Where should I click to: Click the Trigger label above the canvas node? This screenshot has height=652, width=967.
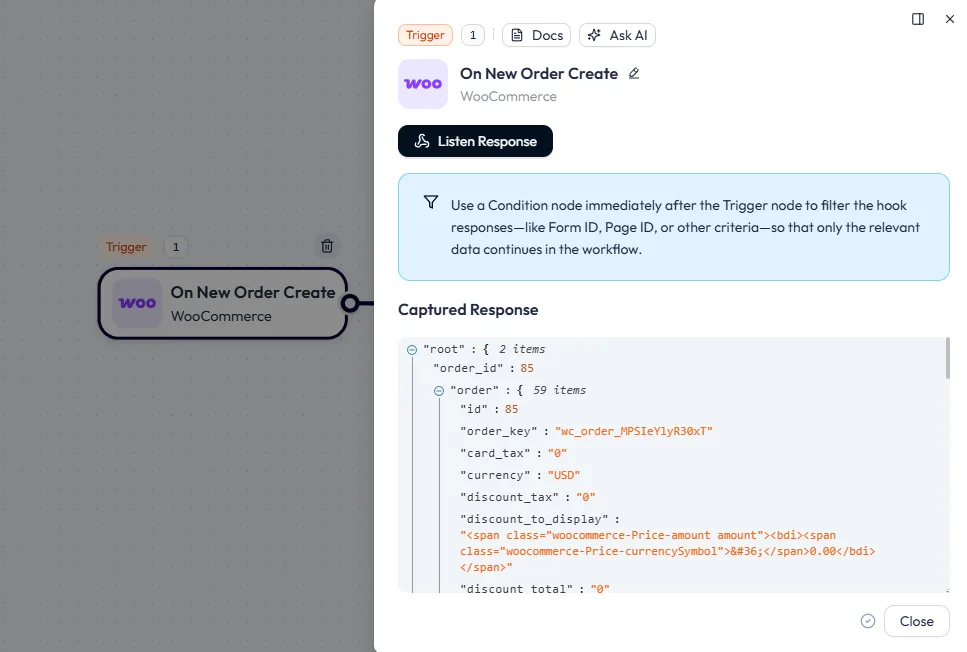126,247
